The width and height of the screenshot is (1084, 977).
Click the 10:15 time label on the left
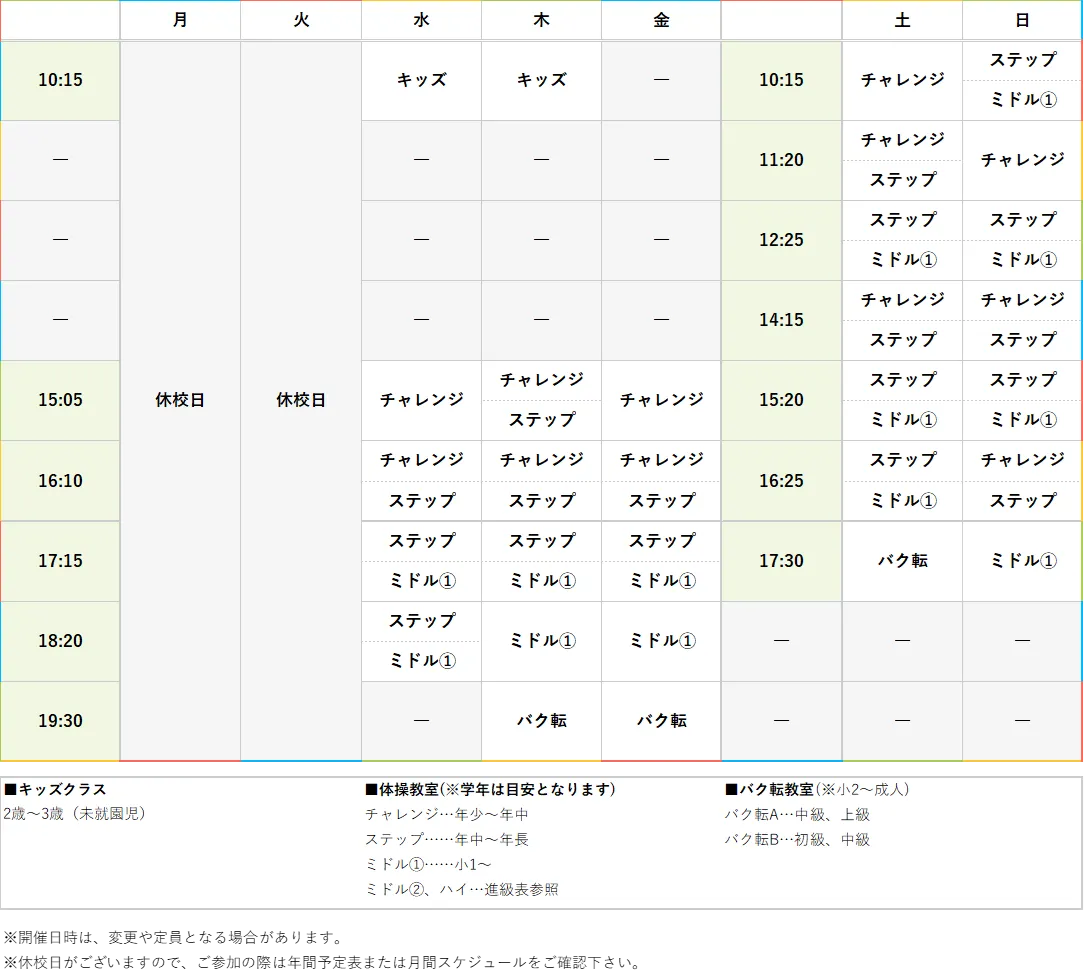coord(60,81)
